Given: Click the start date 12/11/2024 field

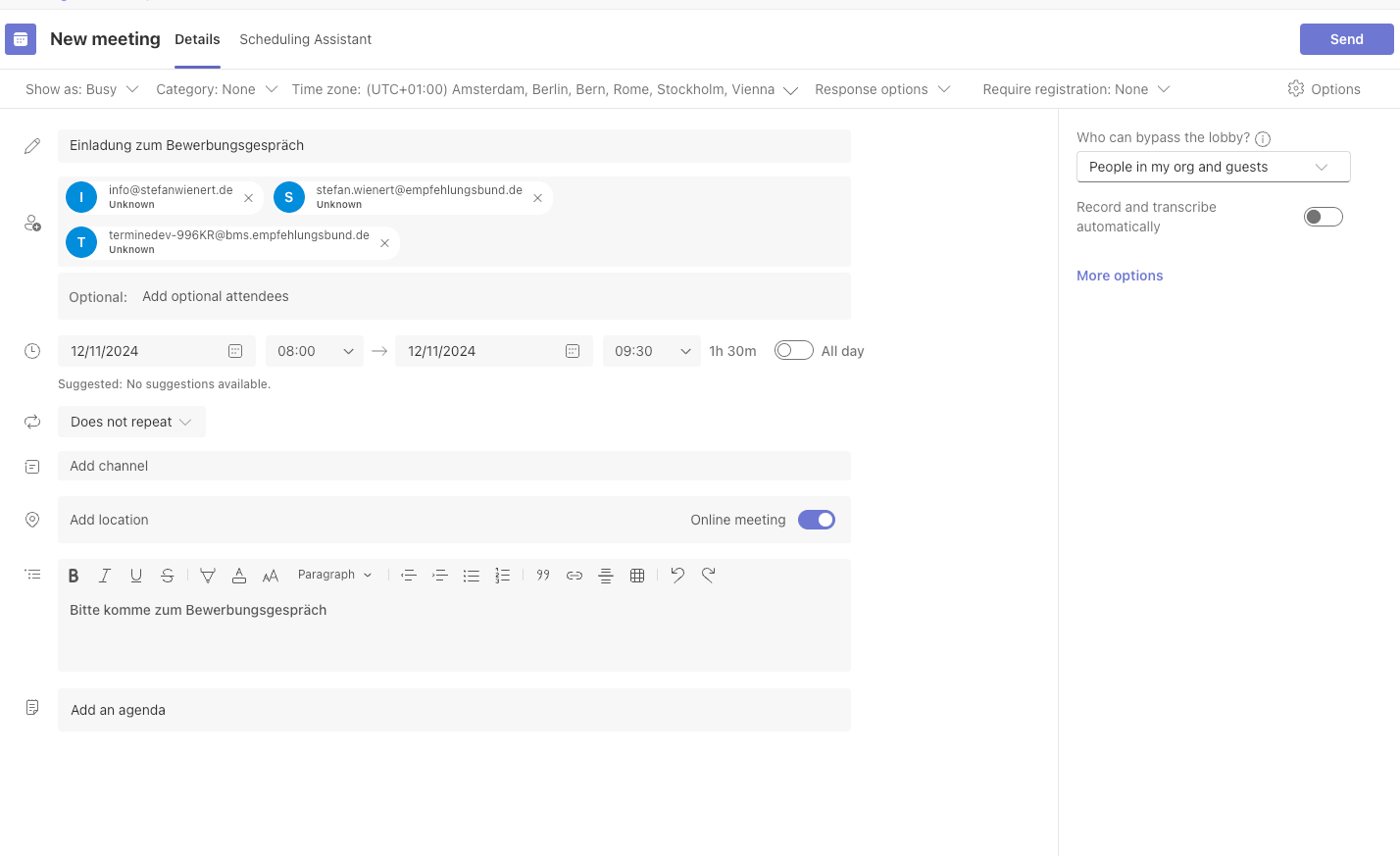Looking at the screenshot, I should [x=157, y=351].
